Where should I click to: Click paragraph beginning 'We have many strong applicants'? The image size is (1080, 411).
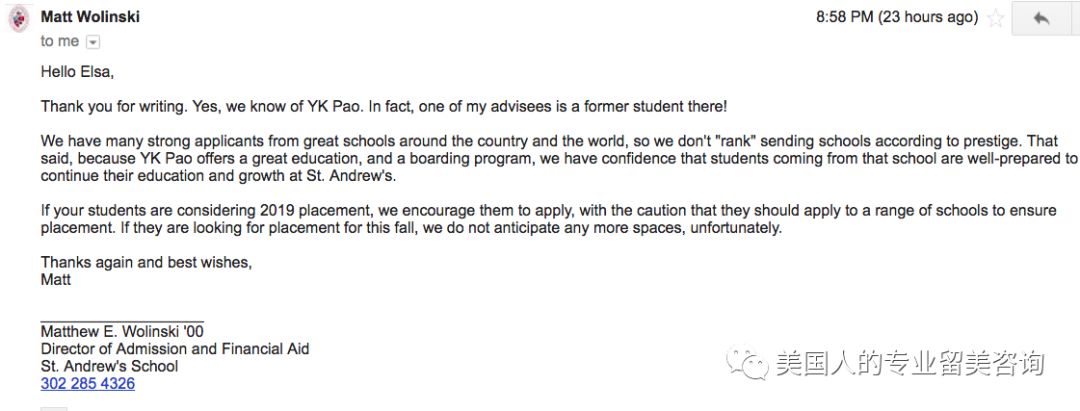pos(559,158)
